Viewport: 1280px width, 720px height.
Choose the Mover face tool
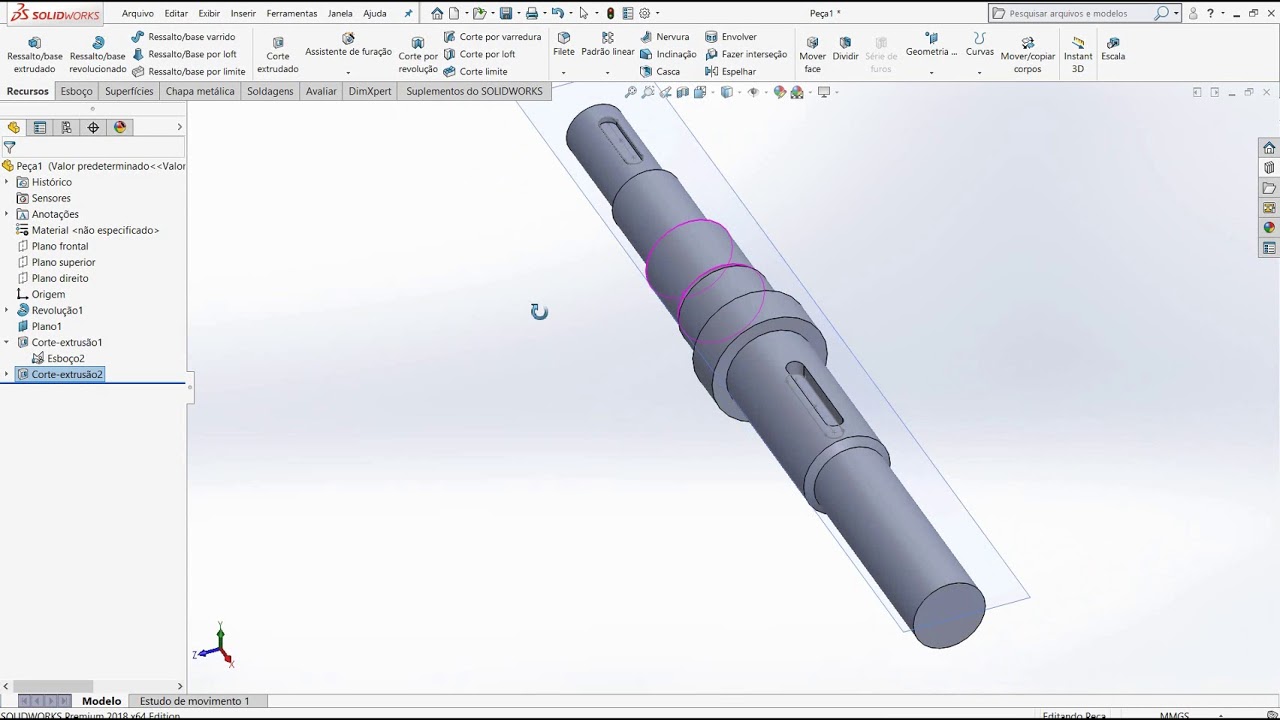(813, 55)
